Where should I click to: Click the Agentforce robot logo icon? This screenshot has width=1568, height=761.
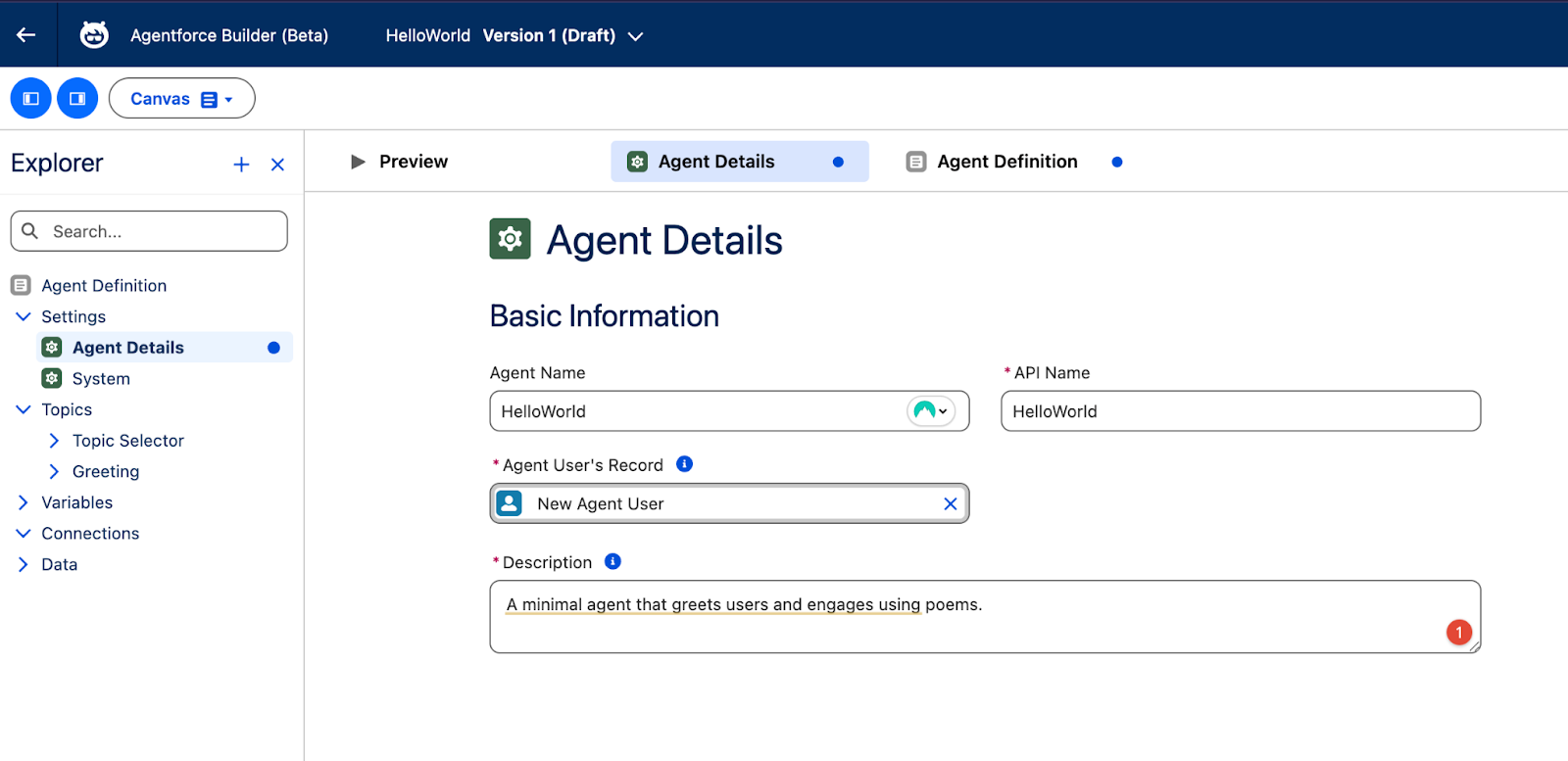pyautogui.click(x=94, y=35)
